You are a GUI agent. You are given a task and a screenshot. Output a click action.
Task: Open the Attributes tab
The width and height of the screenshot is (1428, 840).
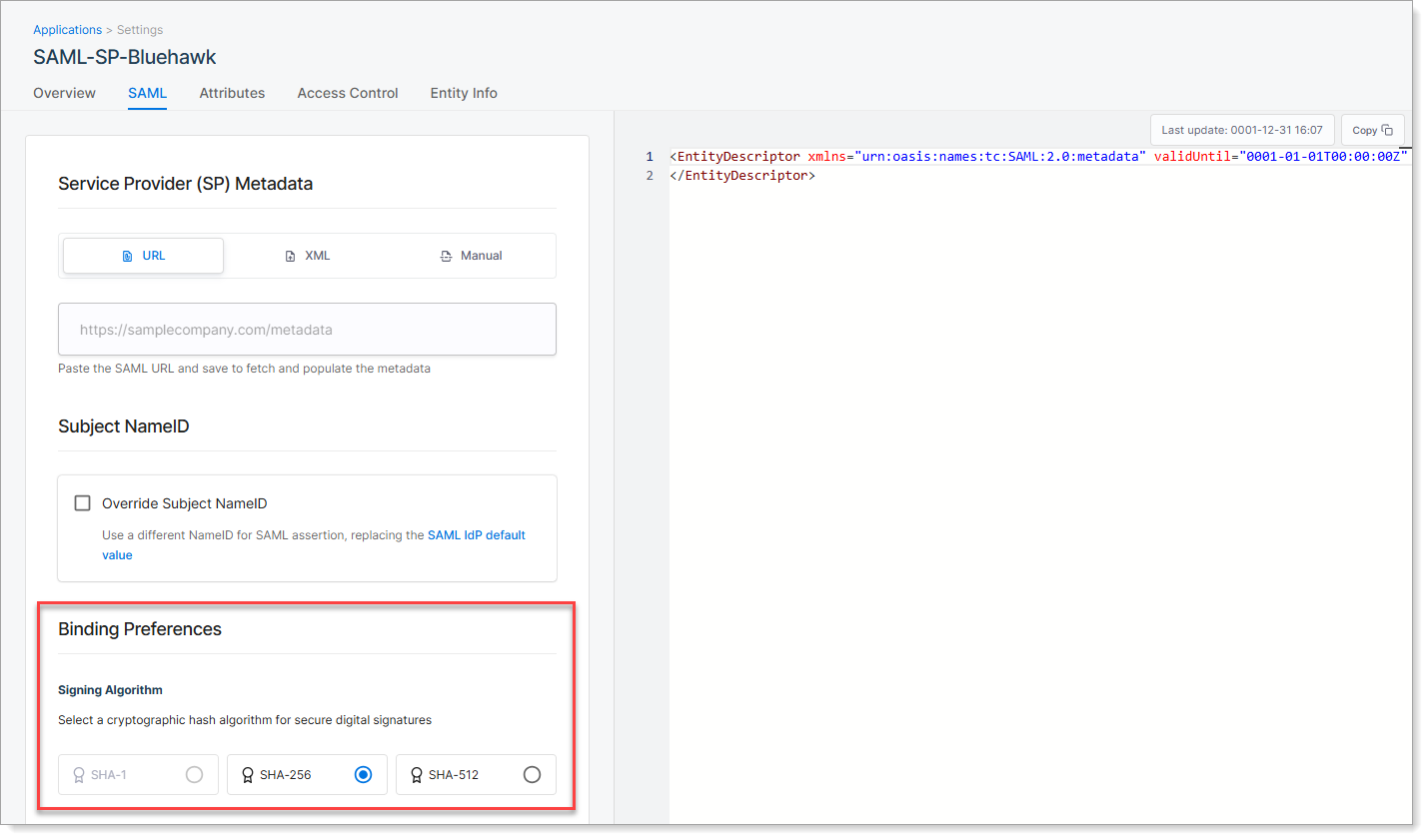(232, 93)
